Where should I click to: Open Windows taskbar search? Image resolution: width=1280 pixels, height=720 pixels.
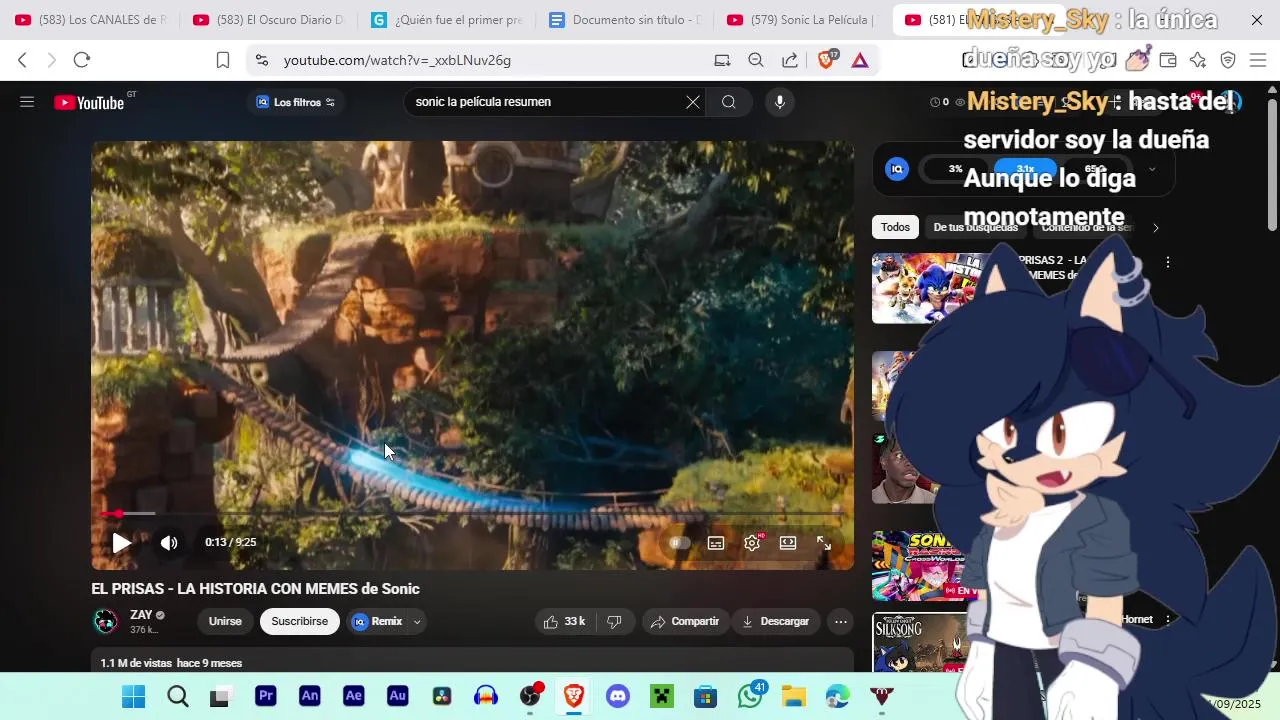pos(177,697)
